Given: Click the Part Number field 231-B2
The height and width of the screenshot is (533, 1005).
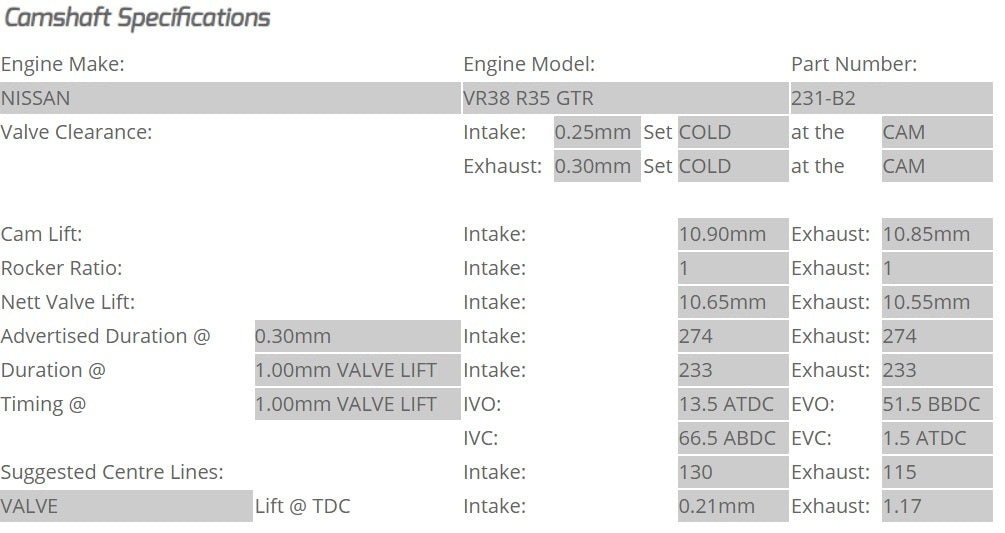Looking at the screenshot, I should (891, 99).
